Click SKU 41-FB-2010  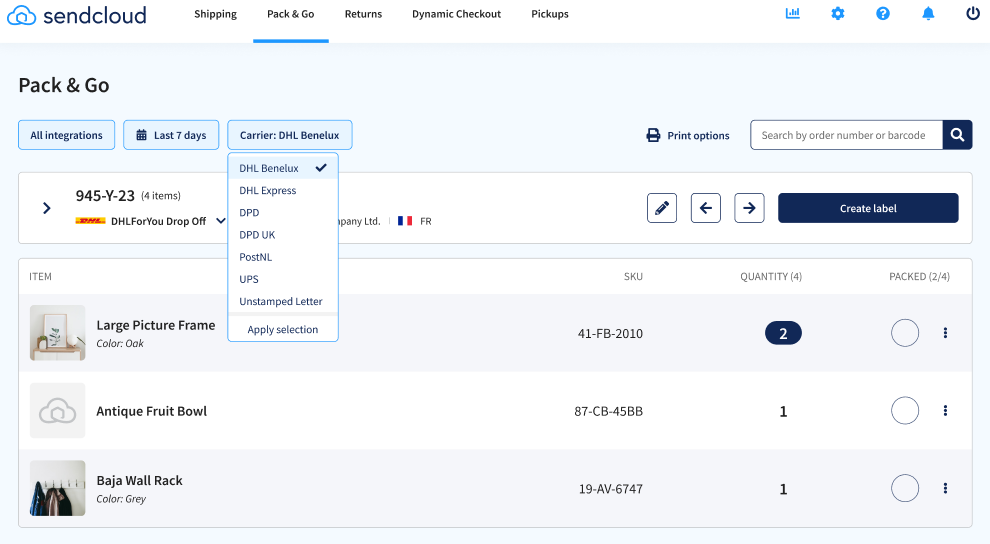pos(610,333)
